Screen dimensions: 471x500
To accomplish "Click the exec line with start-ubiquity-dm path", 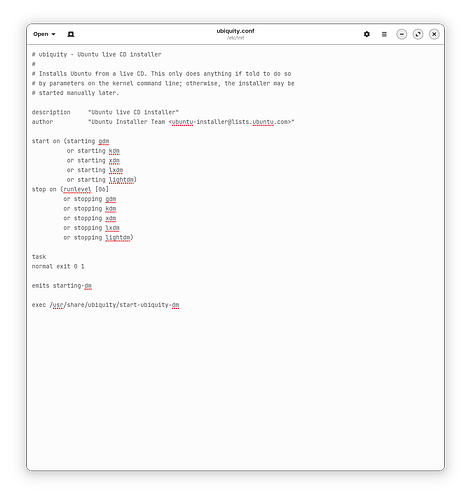I will [105, 305].
